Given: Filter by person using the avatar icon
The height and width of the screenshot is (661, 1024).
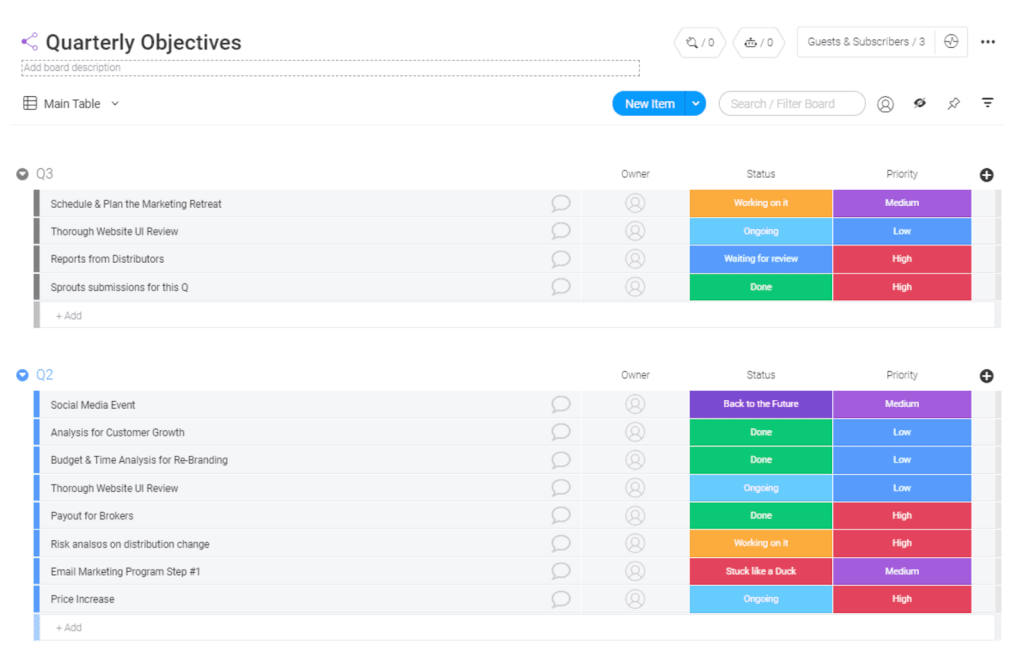Looking at the screenshot, I should [885, 104].
